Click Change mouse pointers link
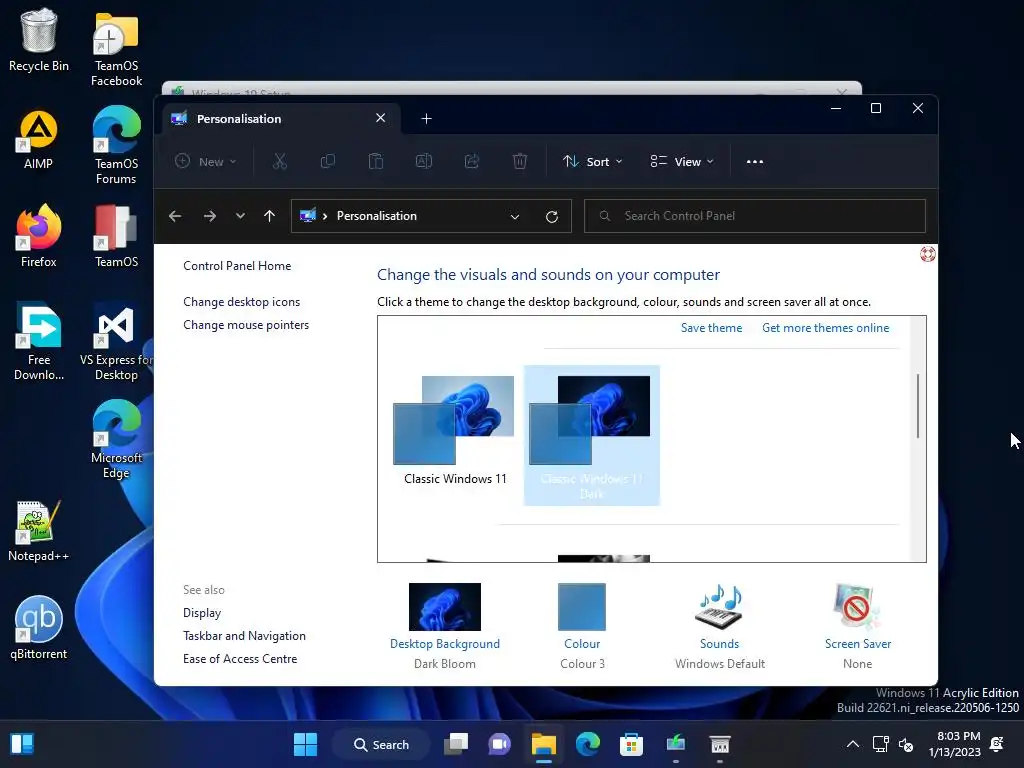This screenshot has height=768, width=1024. [246, 325]
